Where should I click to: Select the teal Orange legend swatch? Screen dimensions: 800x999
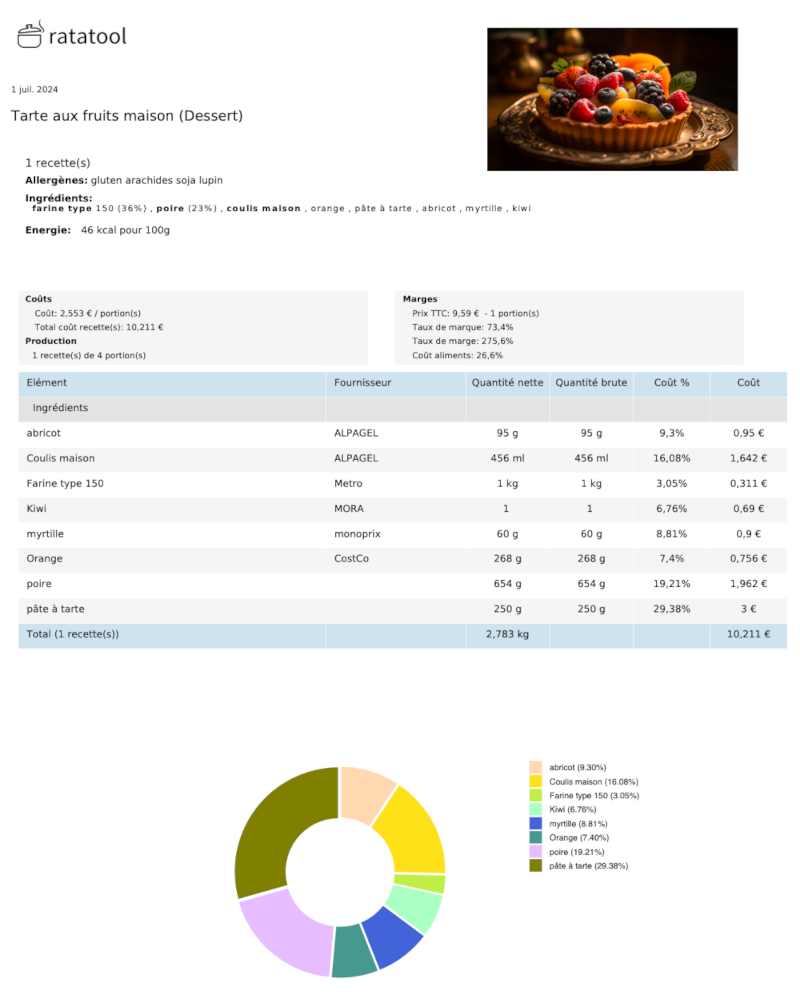coord(535,837)
